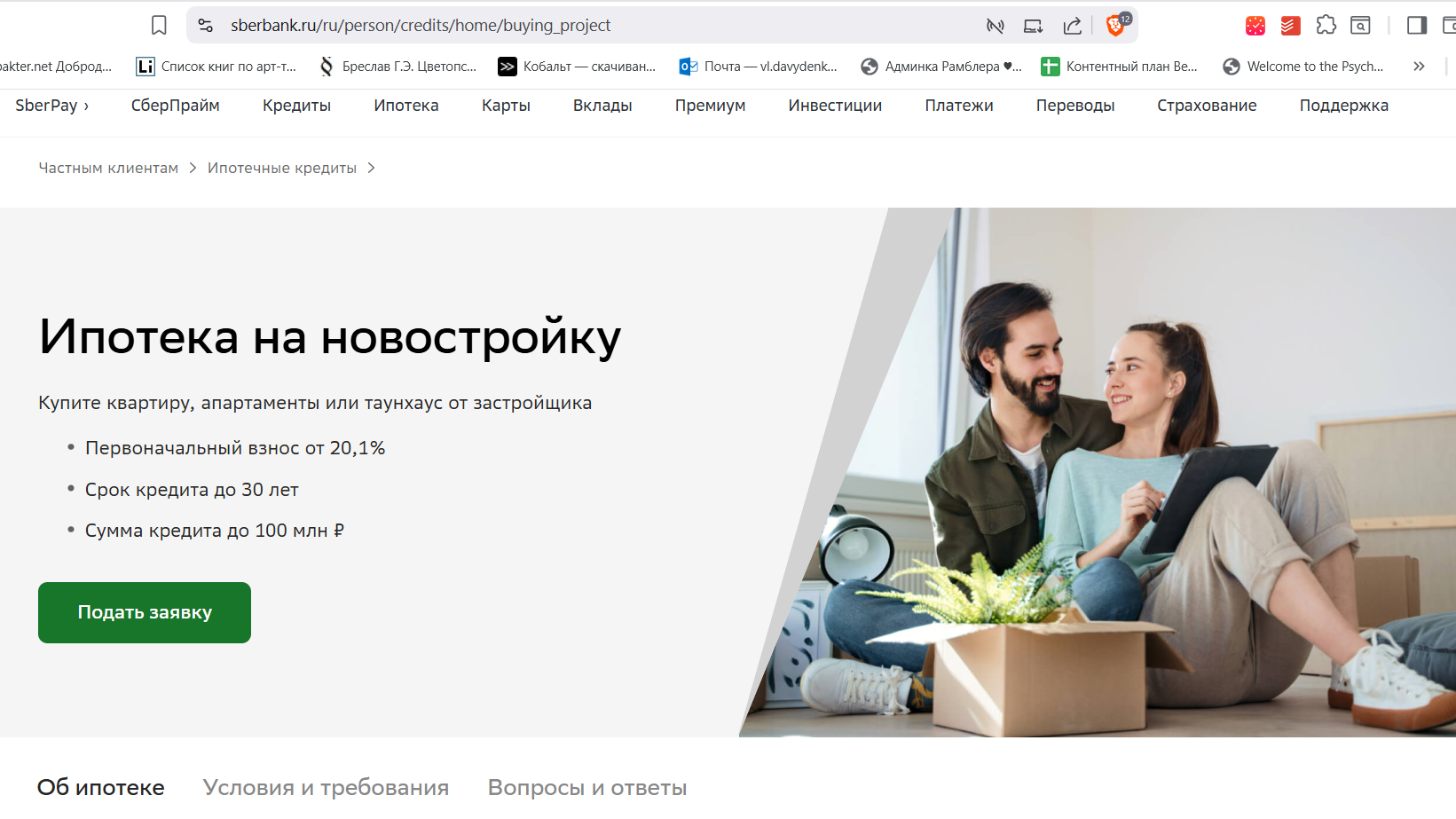The width and height of the screenshot is (1456, 819).
Task: Open the Ипотека menu item
Action: click(x=406, y=106)
